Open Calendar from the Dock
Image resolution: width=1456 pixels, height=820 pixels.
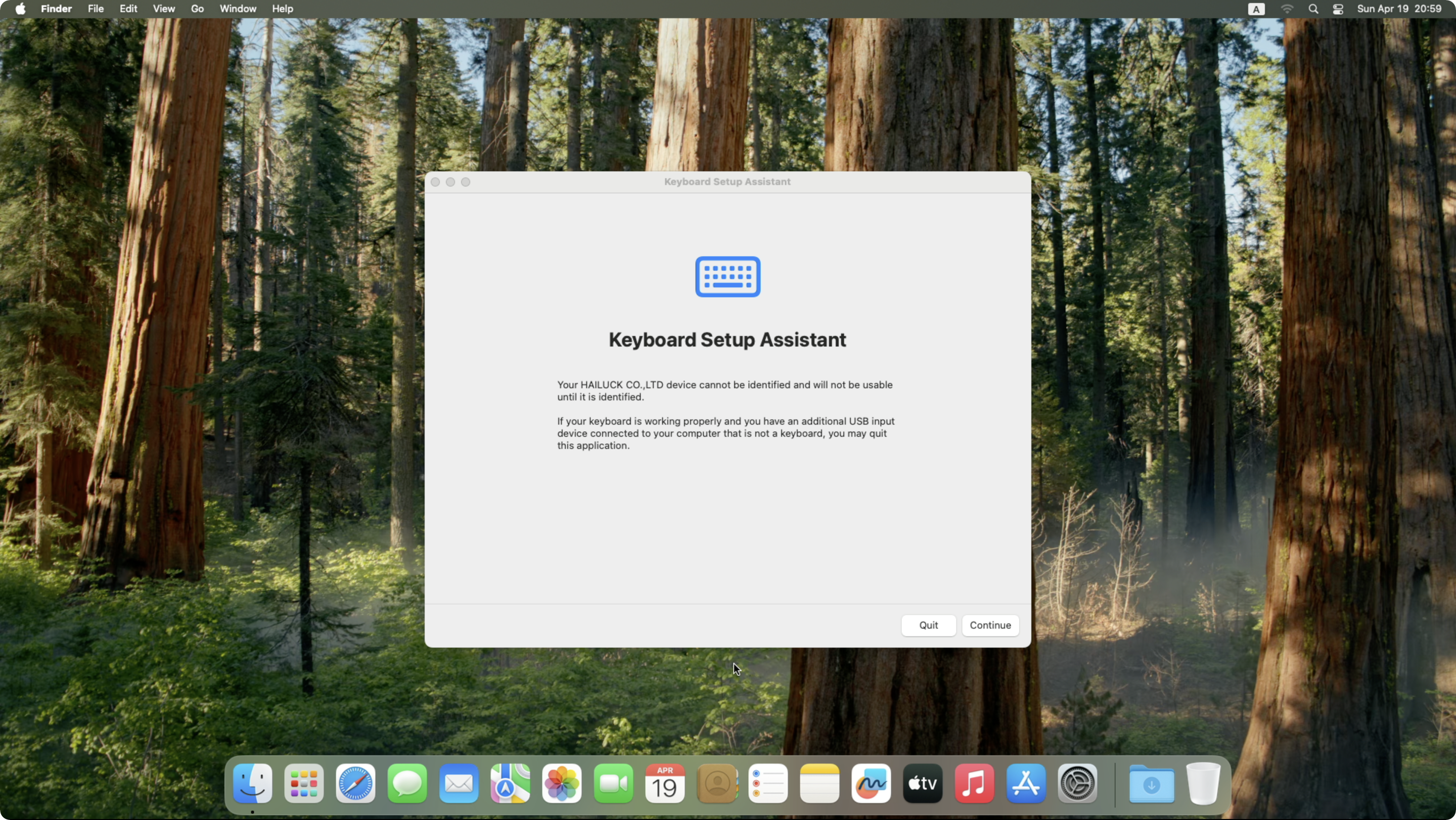665,783
